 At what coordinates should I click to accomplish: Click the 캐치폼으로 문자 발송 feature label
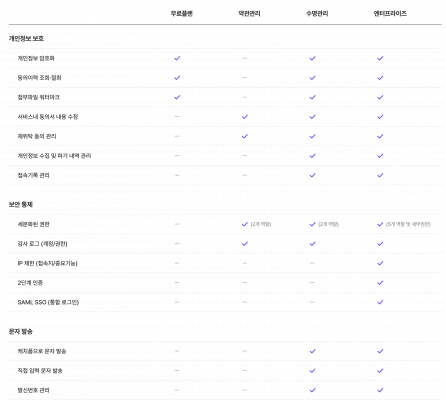tap(42, 351)
